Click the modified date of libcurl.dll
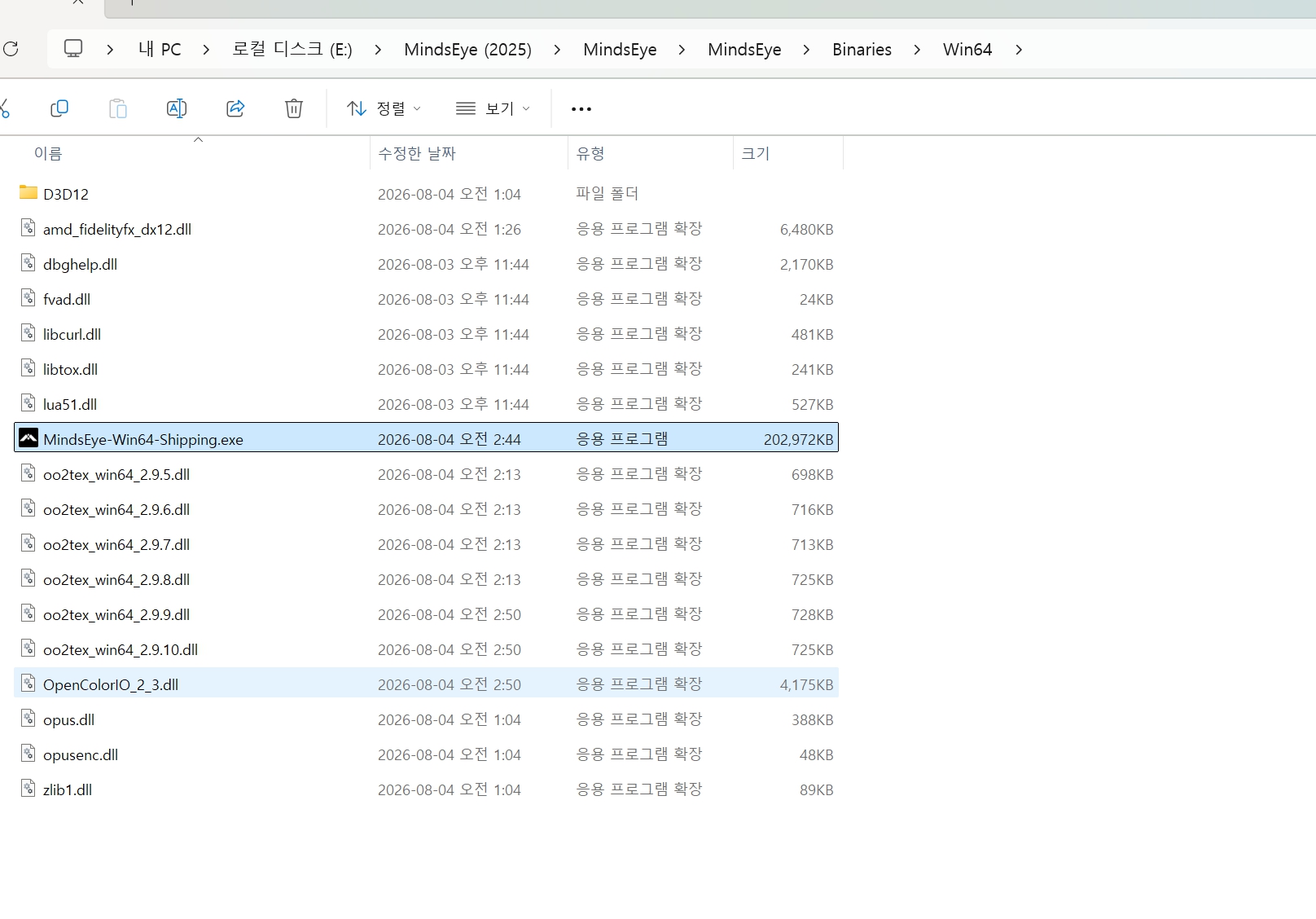 pyautogui.click(x=454, y=334)
